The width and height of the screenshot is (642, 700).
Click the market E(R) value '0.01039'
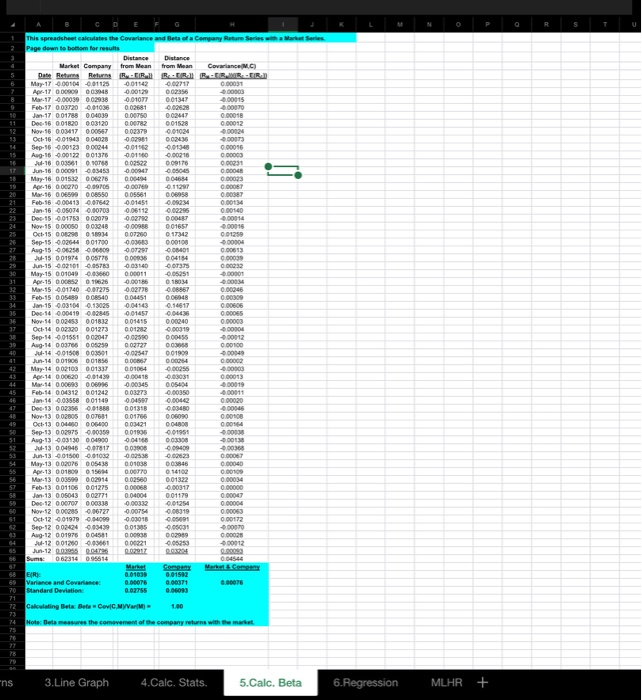click(x=136, y=575)
